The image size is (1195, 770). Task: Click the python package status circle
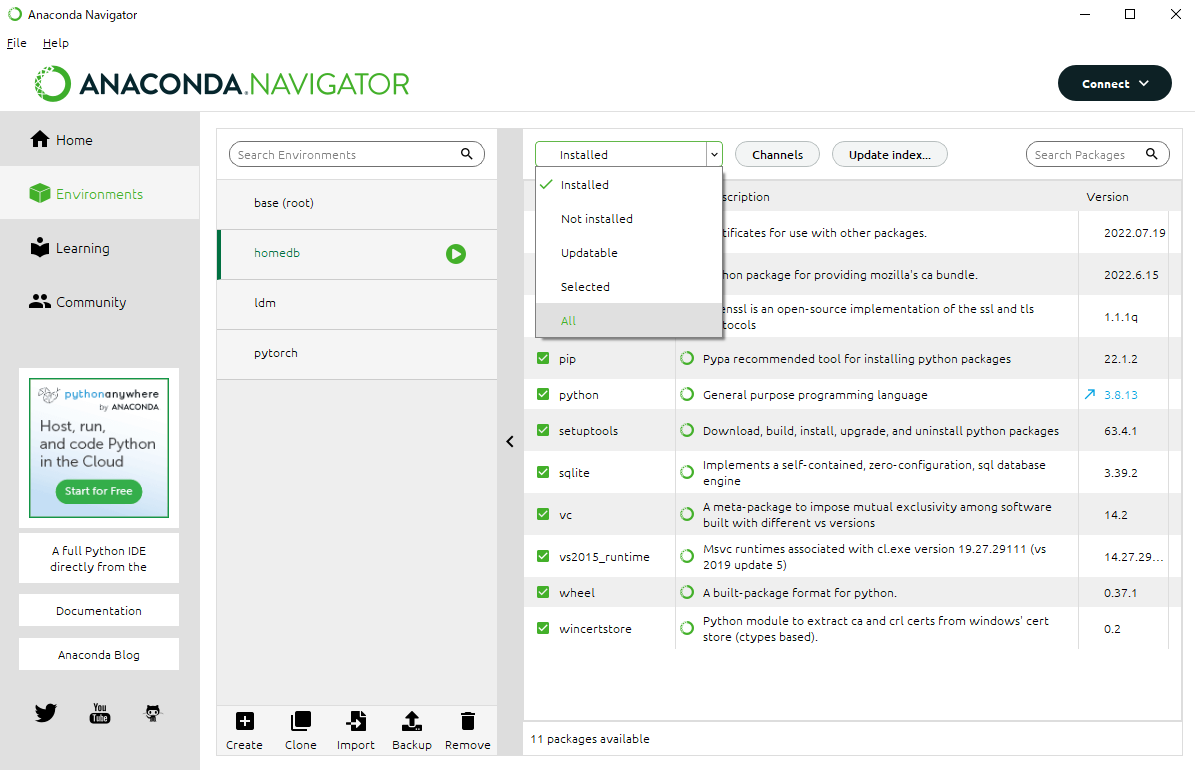(687, 394)
